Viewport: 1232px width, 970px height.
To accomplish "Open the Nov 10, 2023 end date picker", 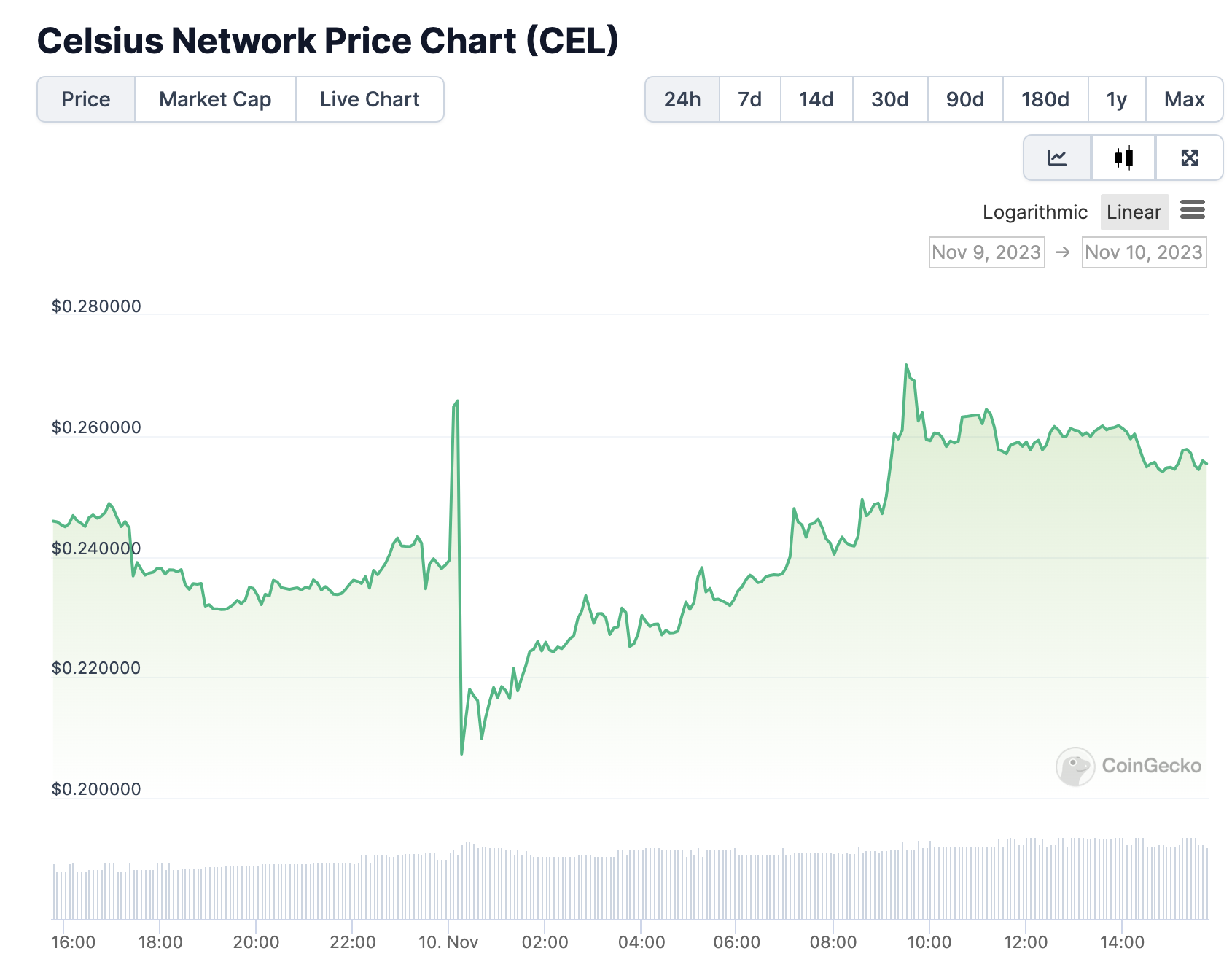I will coord(1144,252).
